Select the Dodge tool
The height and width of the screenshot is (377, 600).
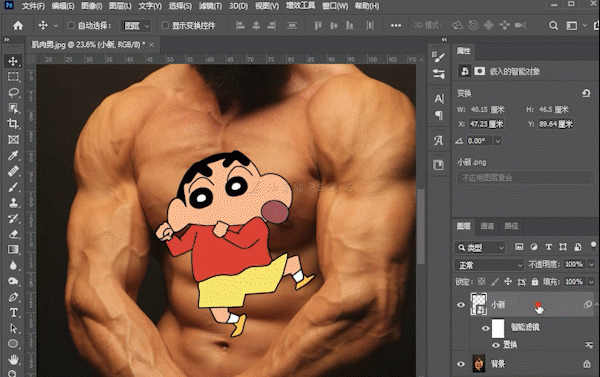click(x=13, y=281)
